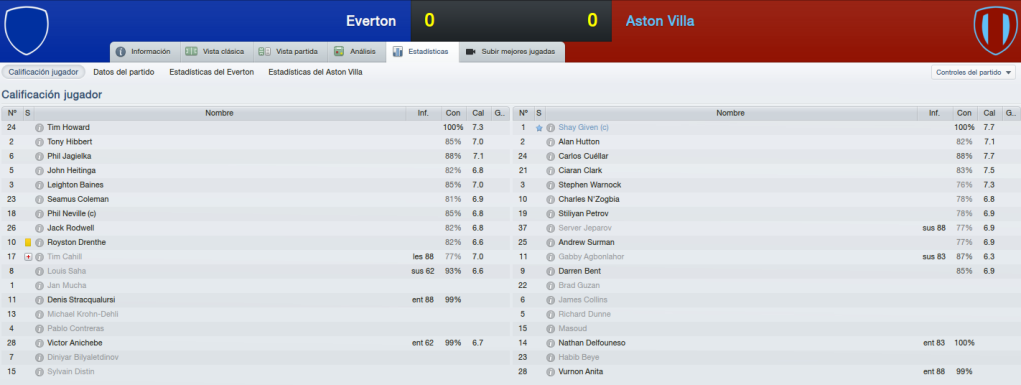The image size is (1021, 385).
Task: Click info icon next to Tim Howard
Action: 39,128
